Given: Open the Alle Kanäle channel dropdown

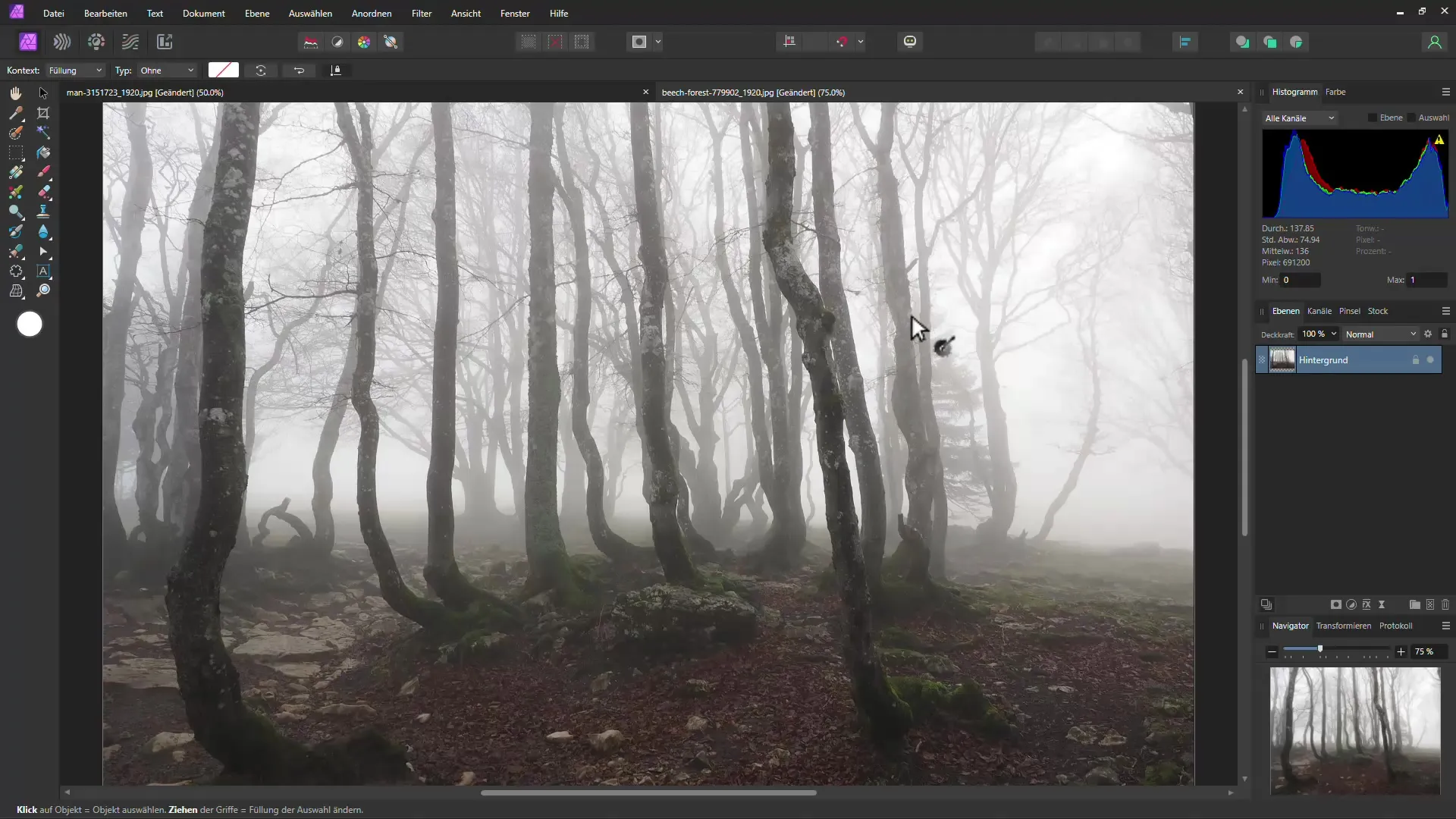Looking at the screenshot, I should tap(1299, 118).
